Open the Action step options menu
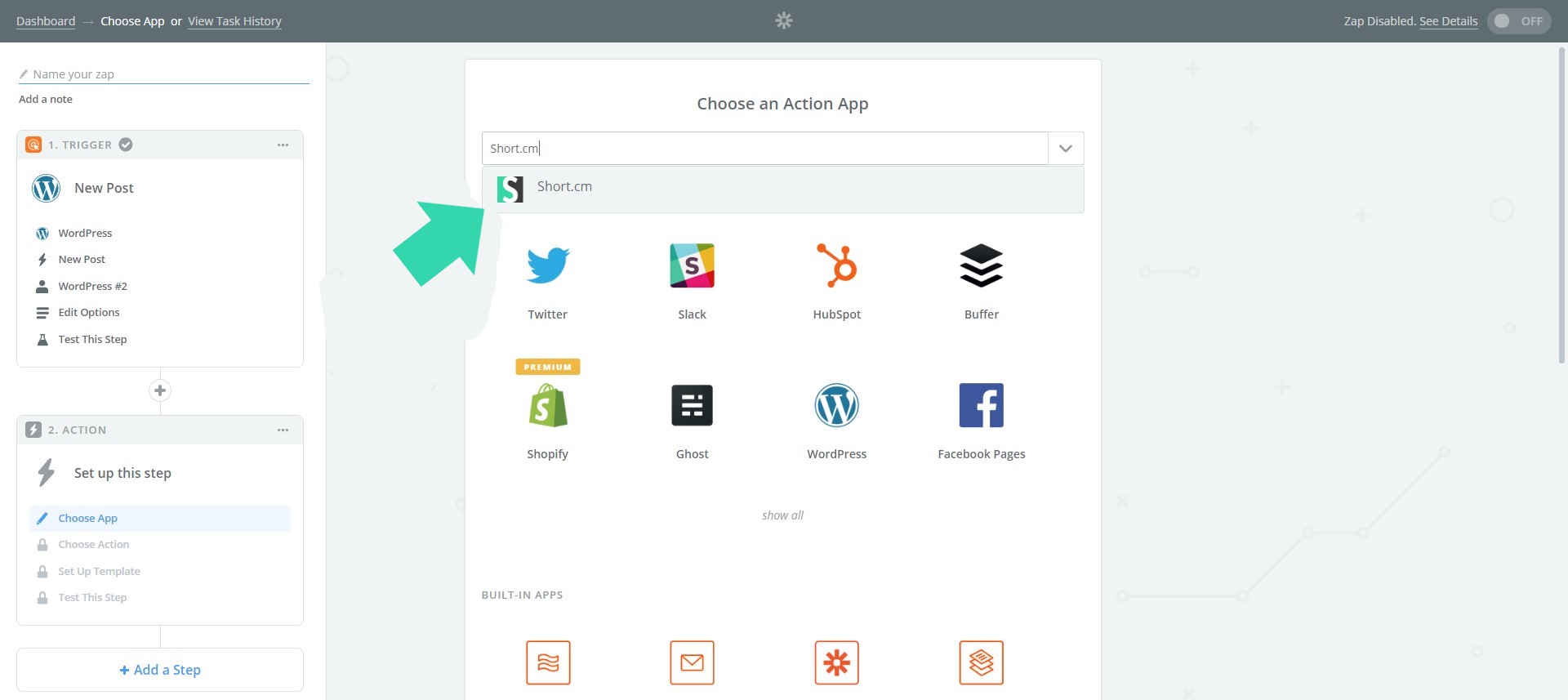Viewport: 1568px width, 700px height. coord(283,430)
